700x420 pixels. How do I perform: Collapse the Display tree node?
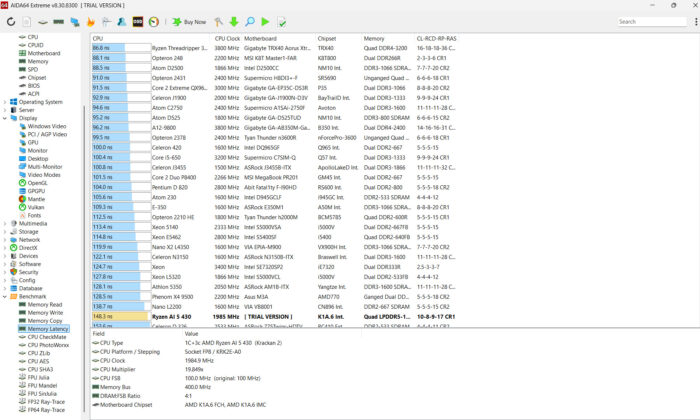4,118
